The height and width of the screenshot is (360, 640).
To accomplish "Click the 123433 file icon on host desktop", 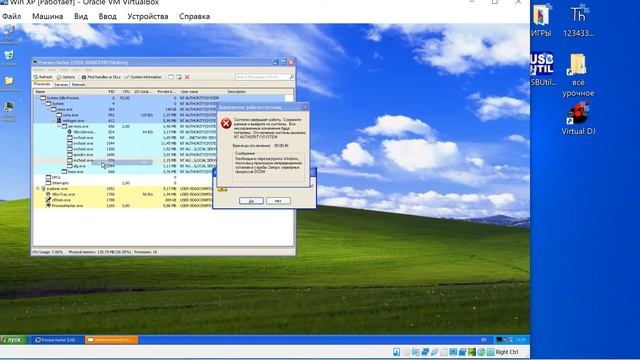I will tap(578, 21).
